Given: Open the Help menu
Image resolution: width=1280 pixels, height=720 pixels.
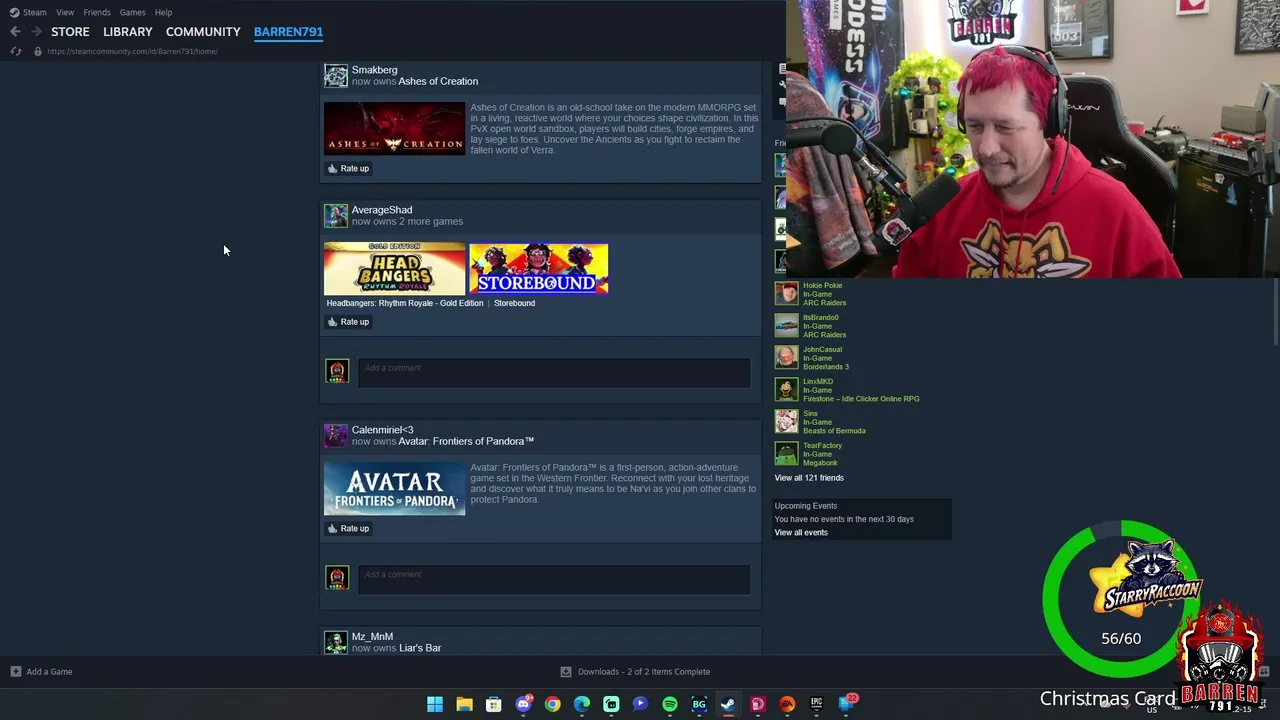Looking at the screenshot, I should click(163, 12).
